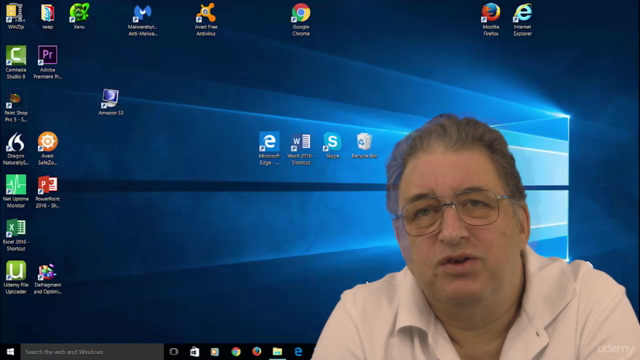Open PowerPoint 2016 shortcut icon
The width and height of the screenshot is (640, 360).
(x=47, y=191)
